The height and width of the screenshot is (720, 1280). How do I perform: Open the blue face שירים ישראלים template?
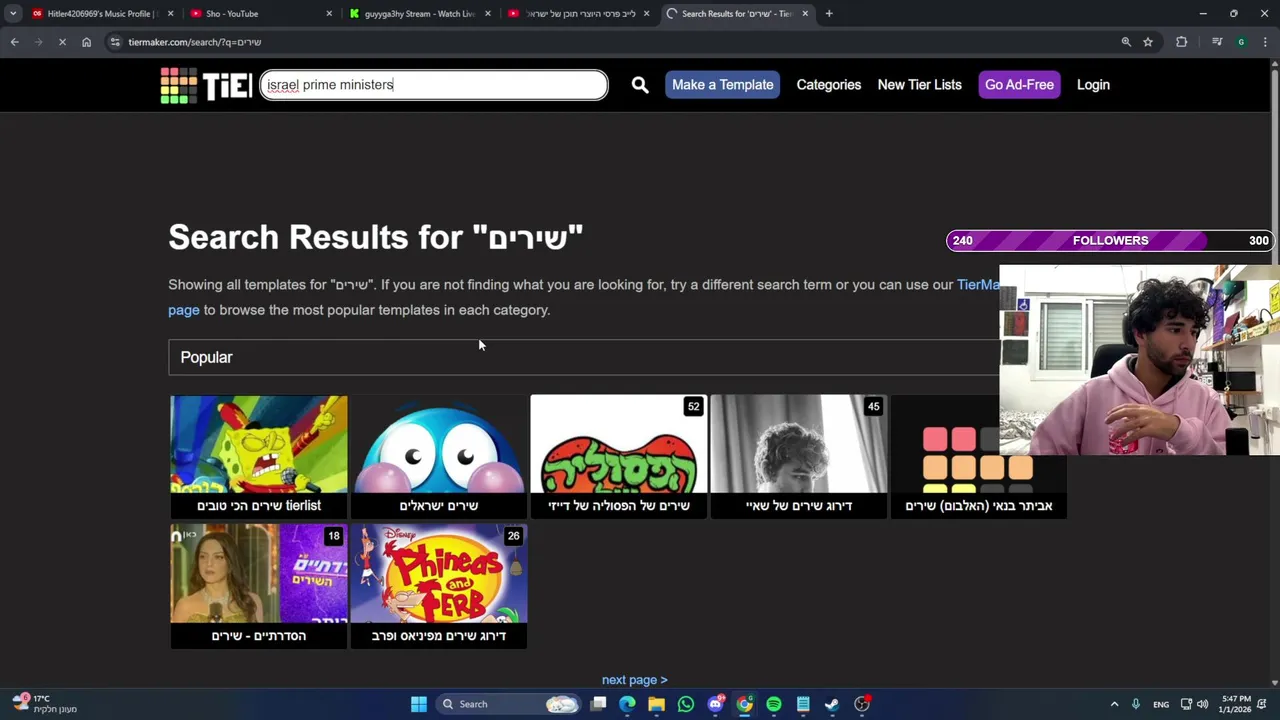[439, 456]
